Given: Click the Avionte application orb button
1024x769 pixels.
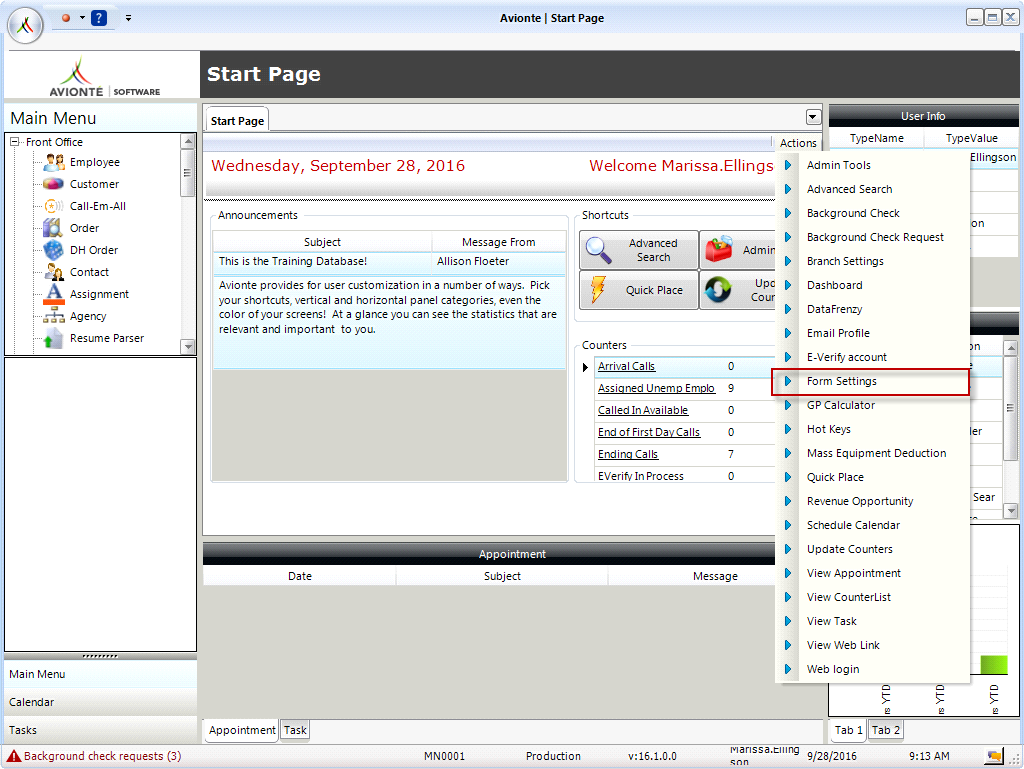Looking at the screenshot, I should [25, 25].
